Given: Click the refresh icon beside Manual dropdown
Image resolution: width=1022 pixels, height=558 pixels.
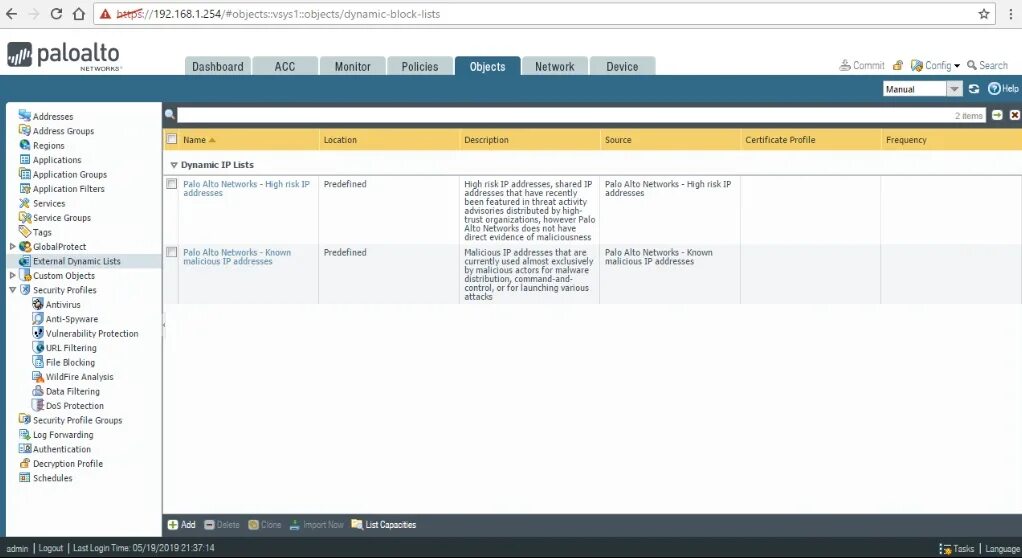Looking at the screenshot, I should (x=974, y=89).
